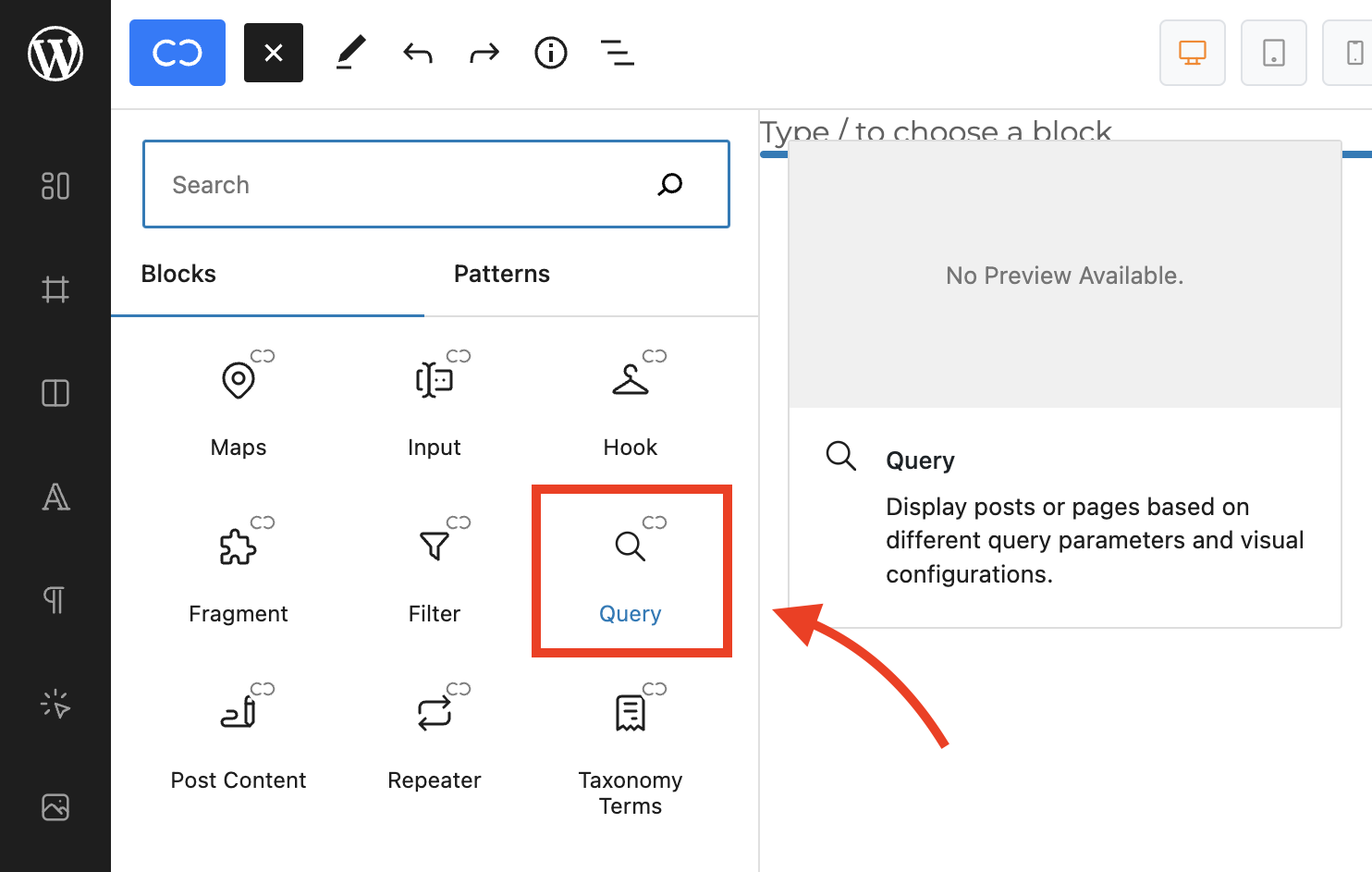Open the list view outline

pos(618,53)
